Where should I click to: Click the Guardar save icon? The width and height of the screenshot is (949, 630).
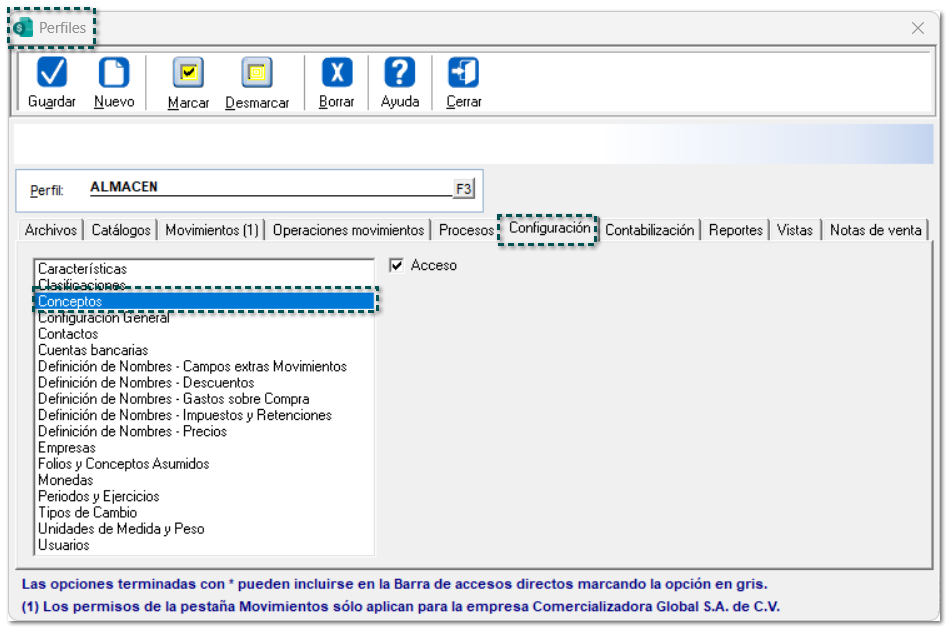52,74
